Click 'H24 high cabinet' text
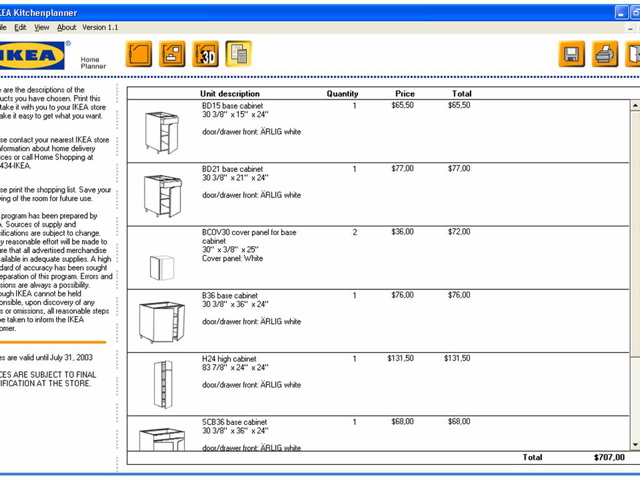The image size is (640, 480). [229, 359]
